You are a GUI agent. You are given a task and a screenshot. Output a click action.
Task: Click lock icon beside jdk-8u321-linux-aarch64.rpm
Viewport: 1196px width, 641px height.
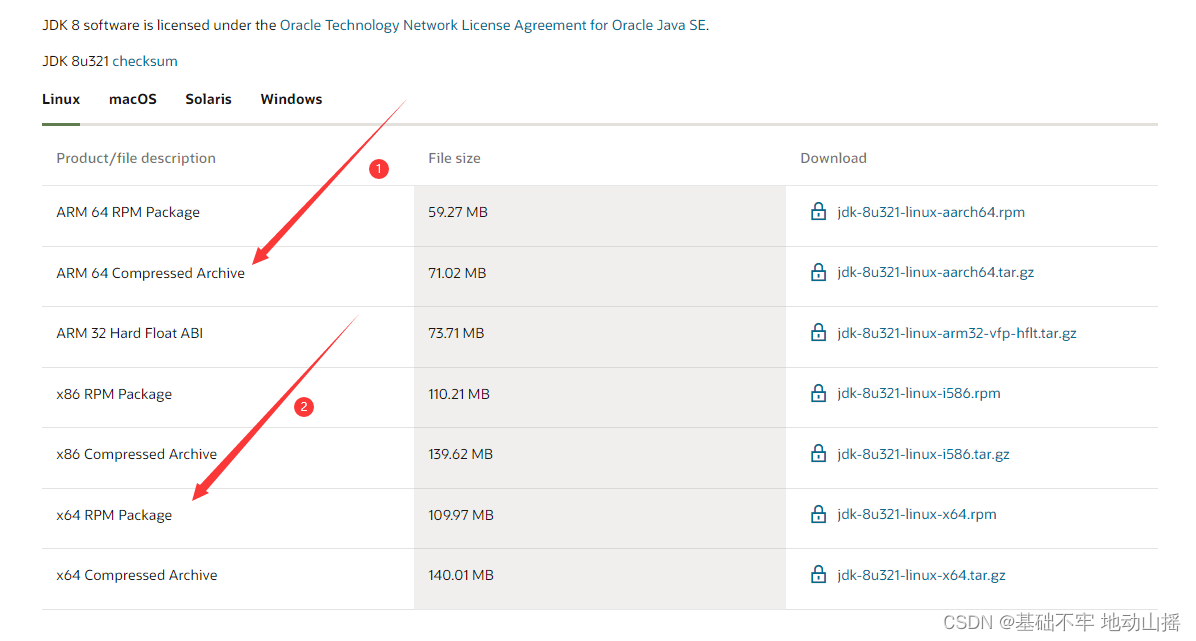pos(818,211)
